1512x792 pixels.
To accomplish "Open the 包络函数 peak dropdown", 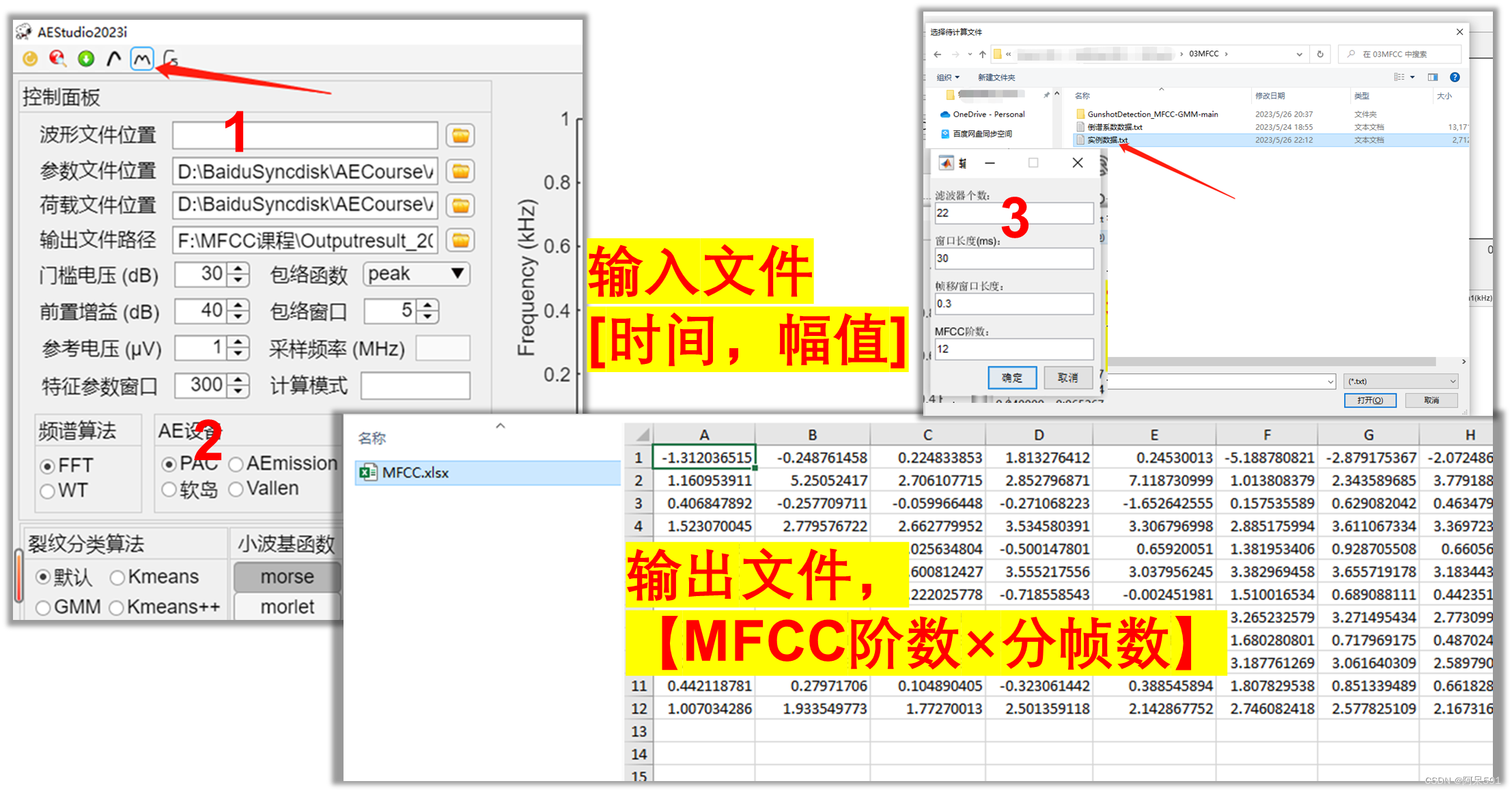I will click(415, 274).
